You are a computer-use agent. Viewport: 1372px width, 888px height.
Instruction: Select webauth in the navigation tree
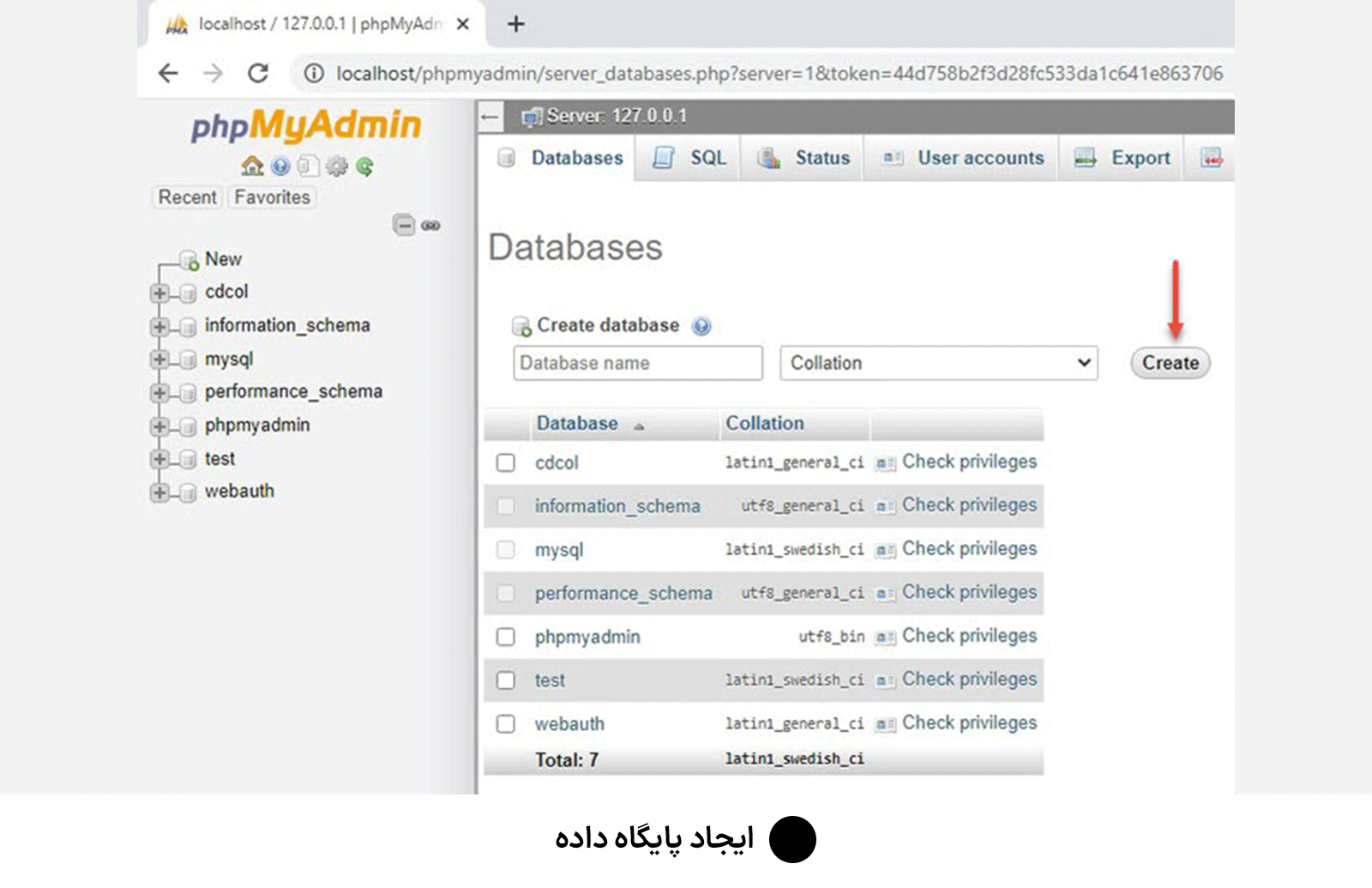tap(239, 492)
